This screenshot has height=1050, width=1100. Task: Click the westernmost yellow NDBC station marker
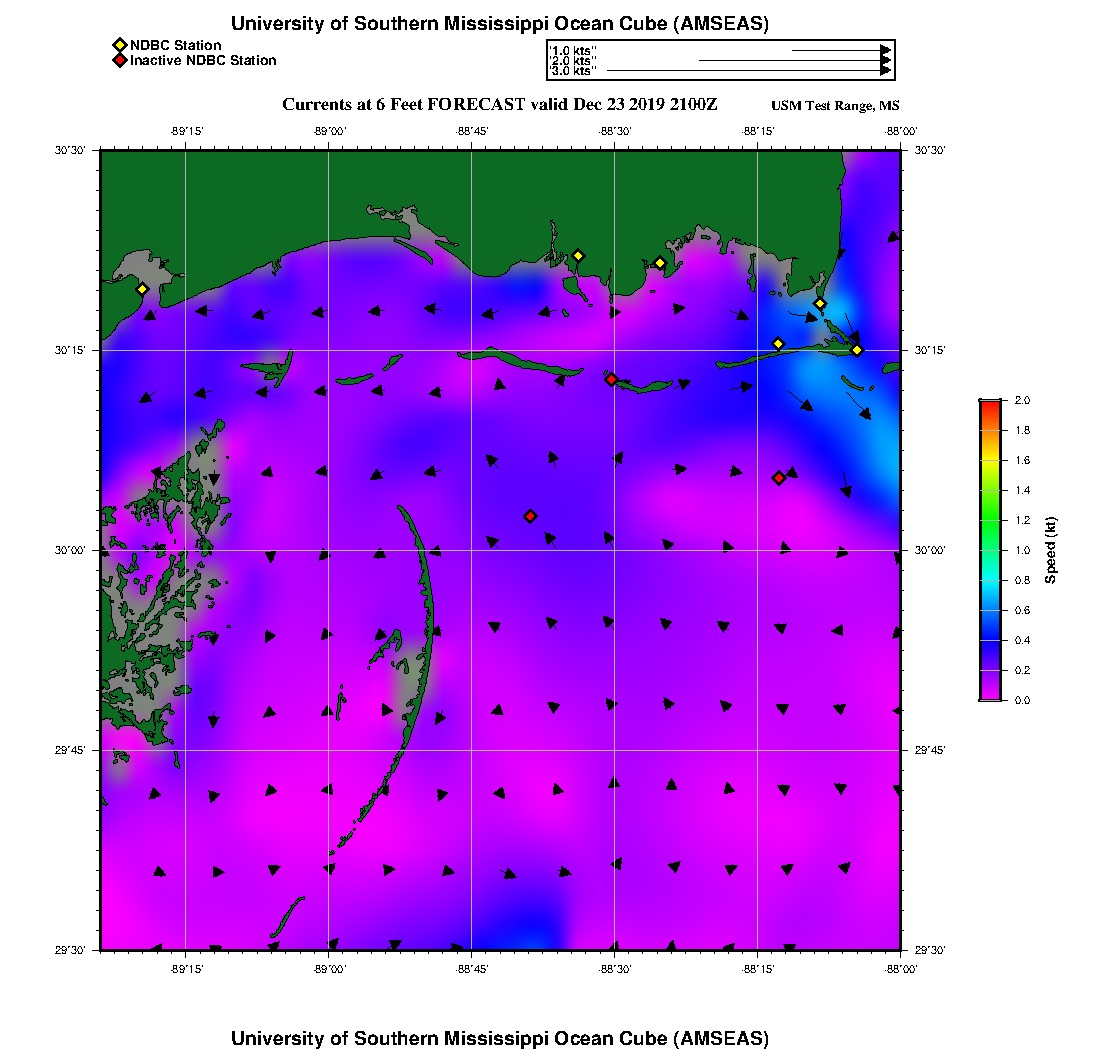pos(142,289)
